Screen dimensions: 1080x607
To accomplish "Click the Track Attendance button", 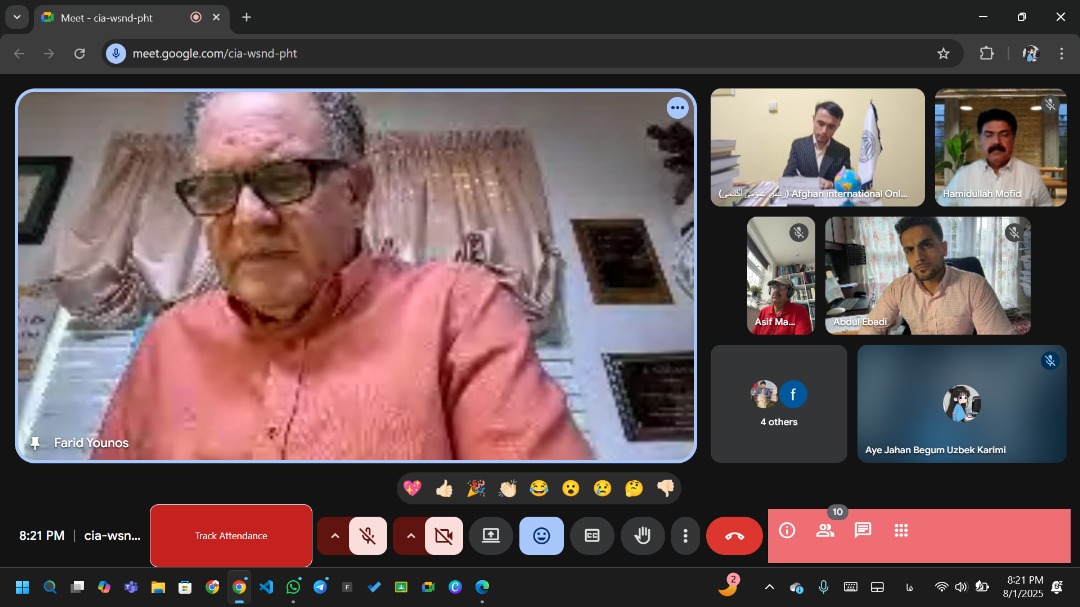I will (x=231, y=536).
